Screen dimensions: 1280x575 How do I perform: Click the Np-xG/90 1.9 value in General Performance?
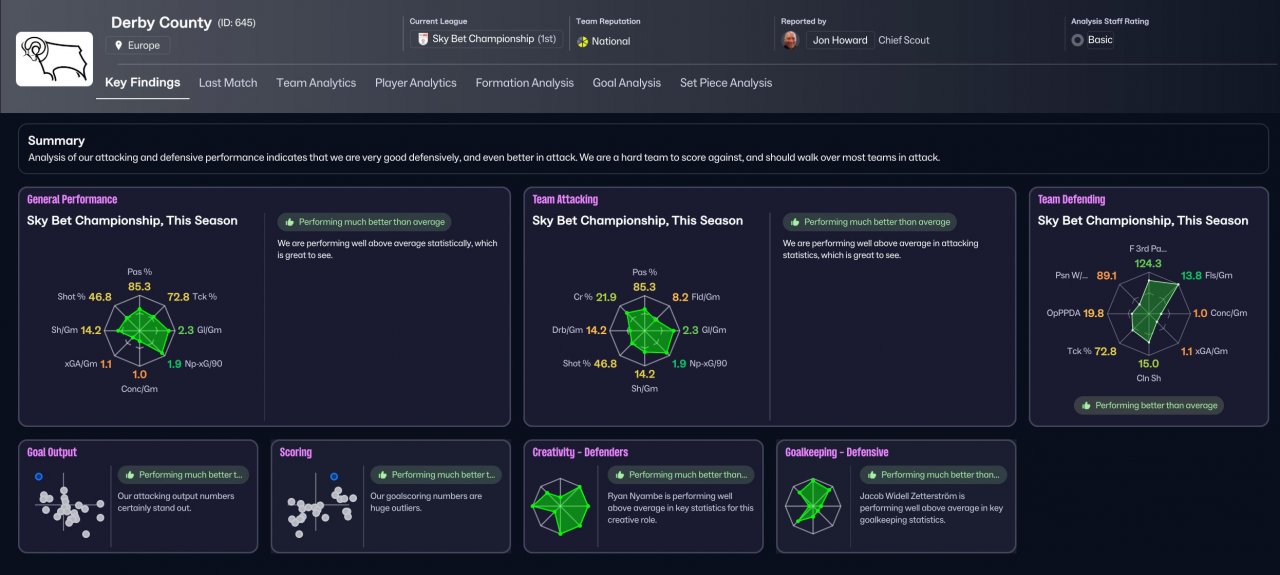tap(174, 364)
